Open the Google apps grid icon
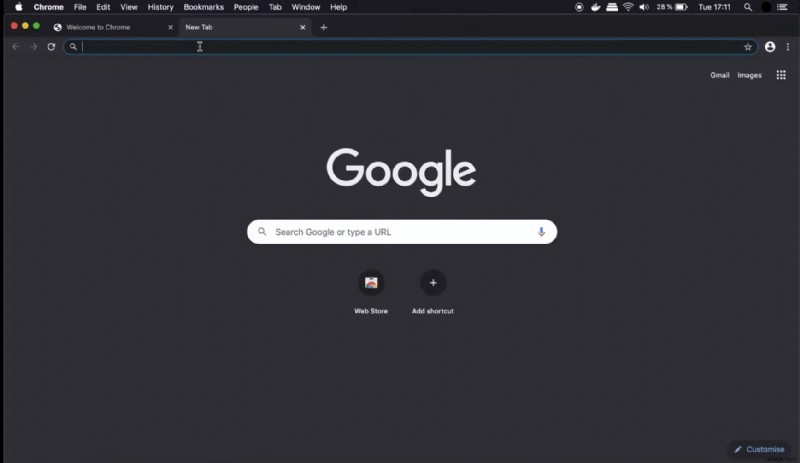 [781, 75]
